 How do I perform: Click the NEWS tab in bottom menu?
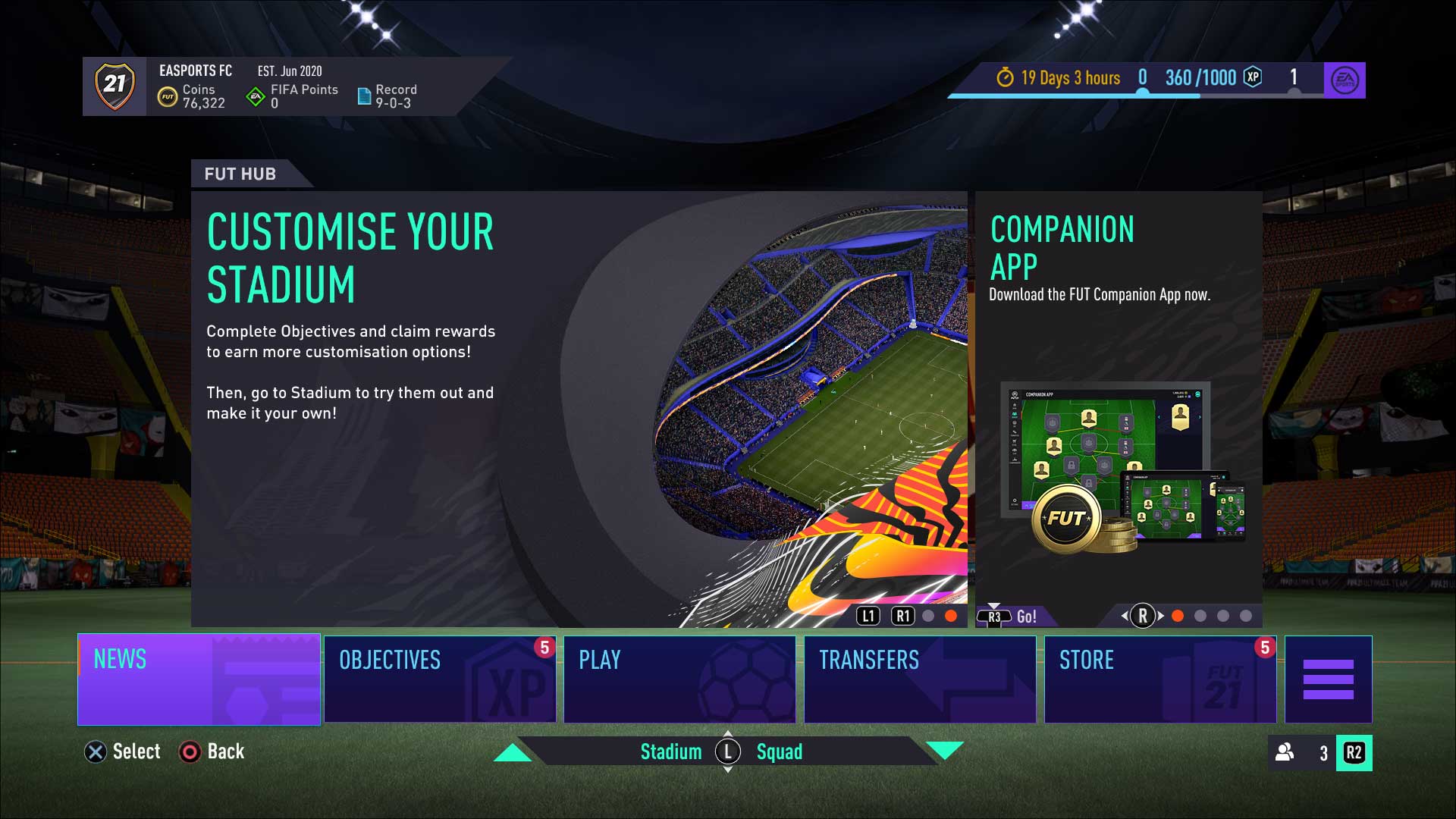click(x=199, y=680)
